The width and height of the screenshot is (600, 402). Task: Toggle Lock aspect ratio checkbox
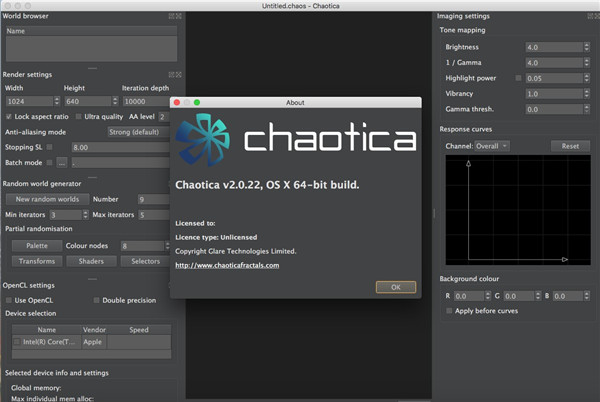(8, 116)
